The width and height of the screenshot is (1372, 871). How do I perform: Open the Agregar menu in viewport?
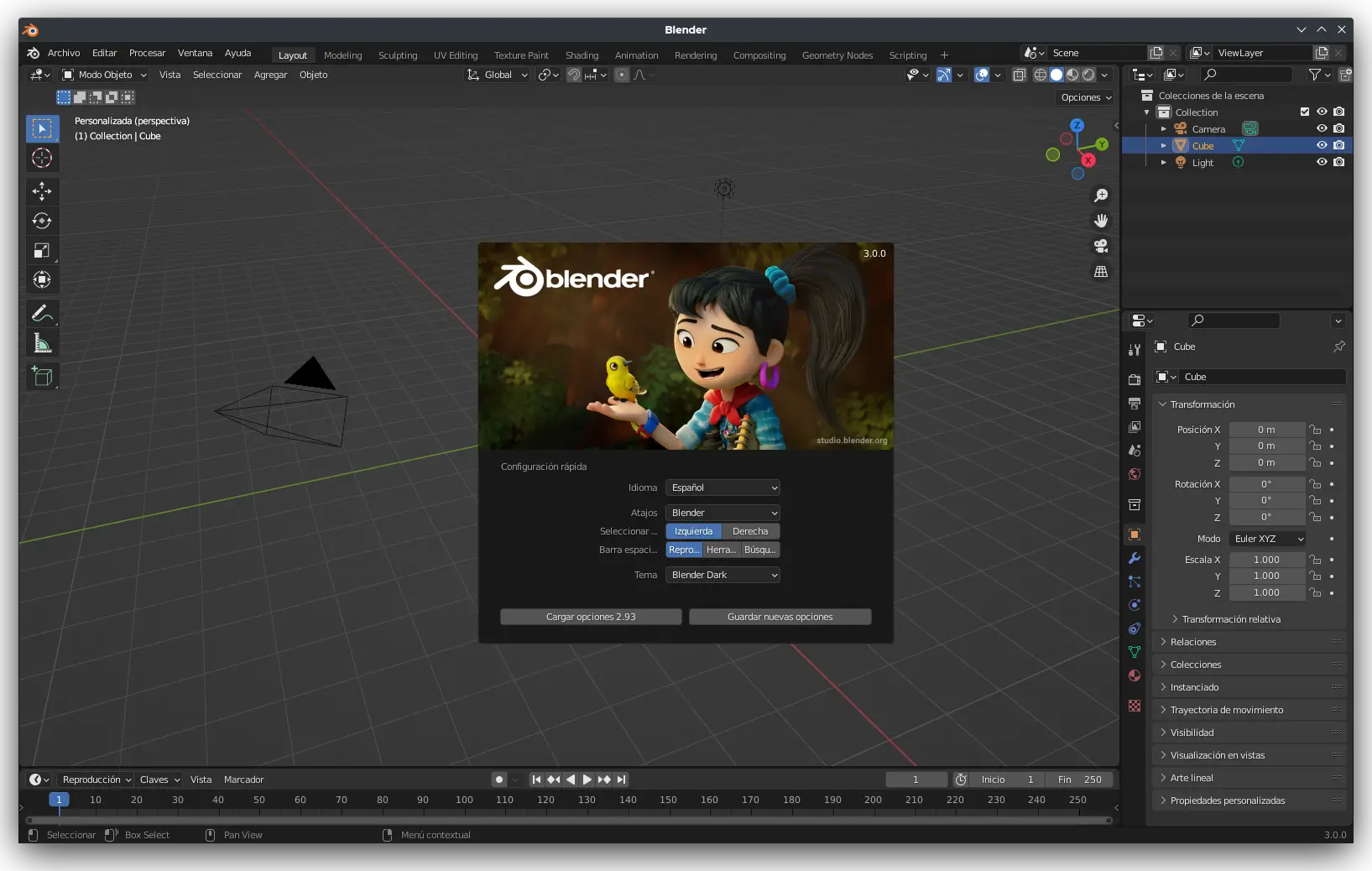point(270,75)
